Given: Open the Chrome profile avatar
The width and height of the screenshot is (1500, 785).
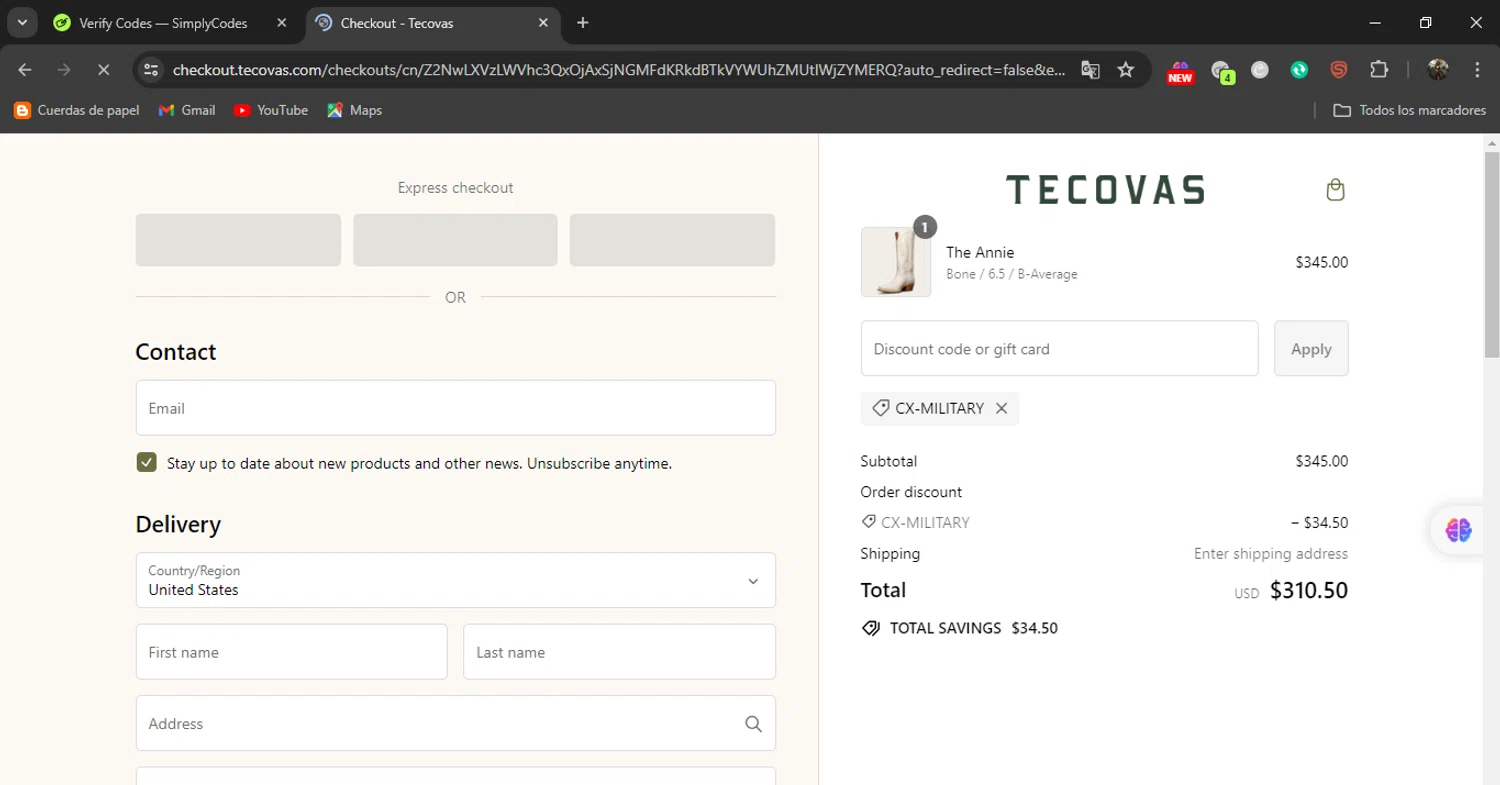Looking at the screenshot, I should (x=1438, y=70).
